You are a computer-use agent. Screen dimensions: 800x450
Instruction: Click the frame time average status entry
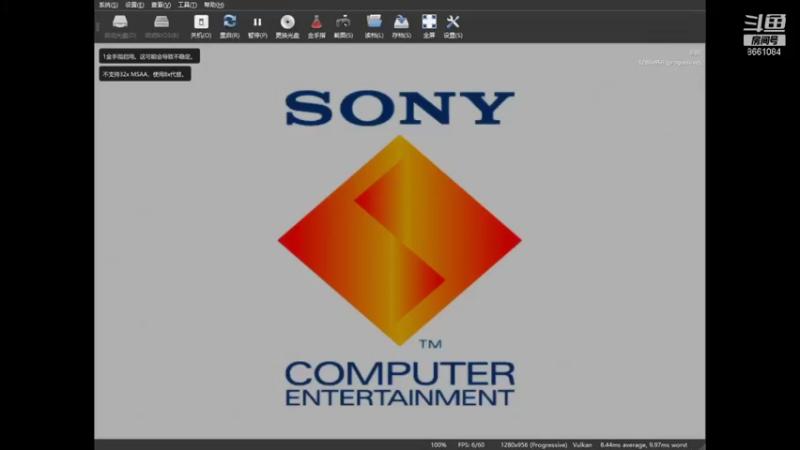coord(643,445)
